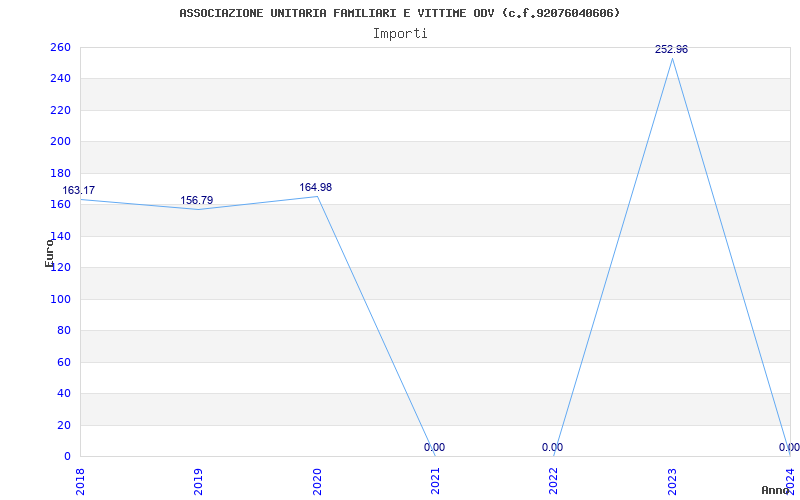Click the 0.00 label above 2024
The image size is (800, 500).
point(789,447)
